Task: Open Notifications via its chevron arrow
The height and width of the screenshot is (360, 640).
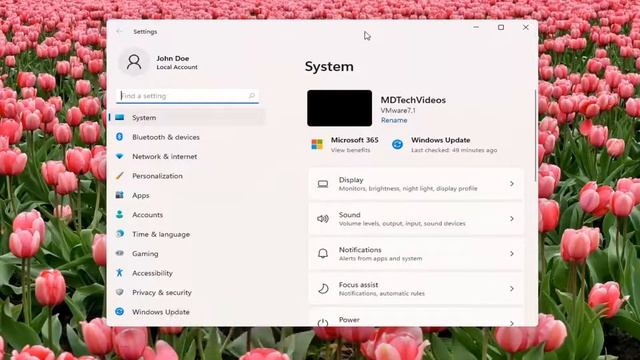Action: [511, 254]
